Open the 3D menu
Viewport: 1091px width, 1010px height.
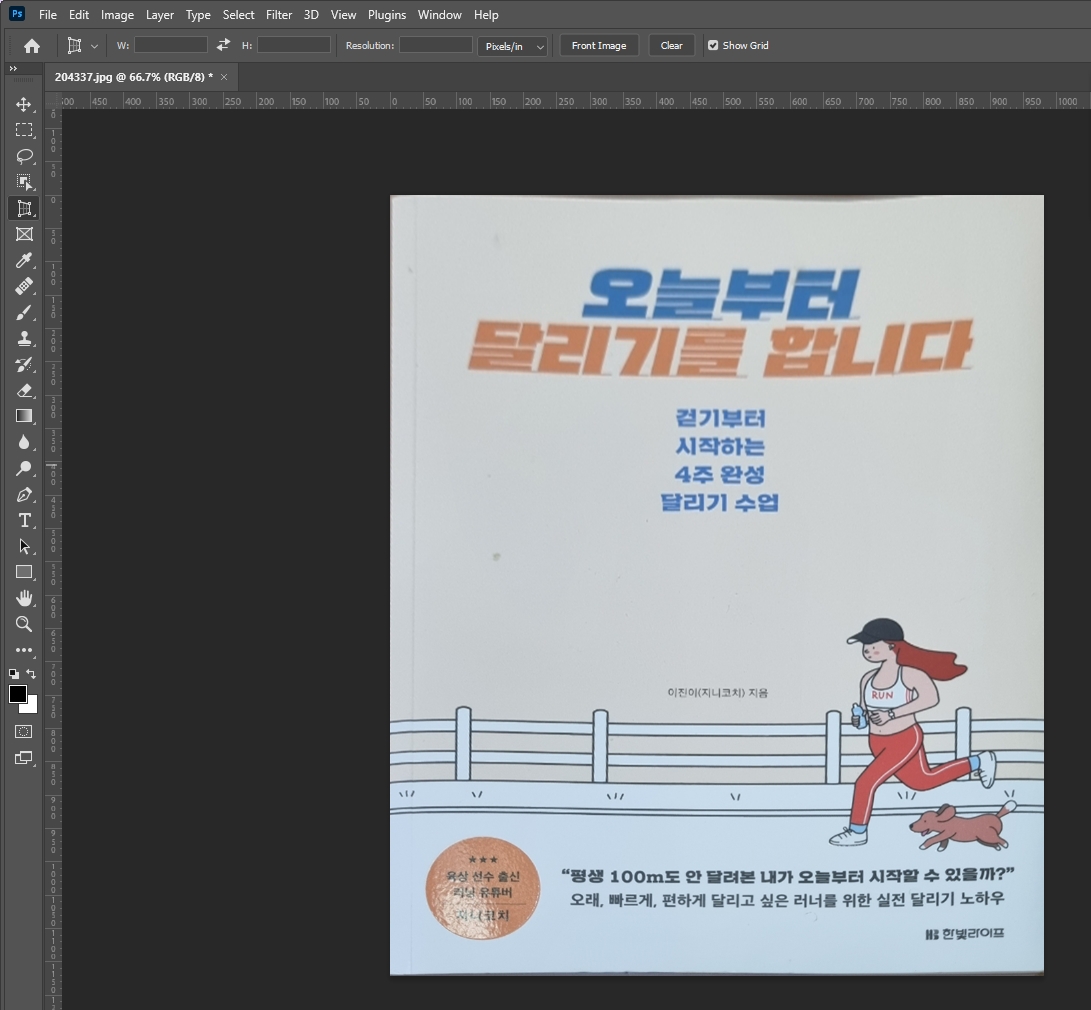click(x=311, y=15)
